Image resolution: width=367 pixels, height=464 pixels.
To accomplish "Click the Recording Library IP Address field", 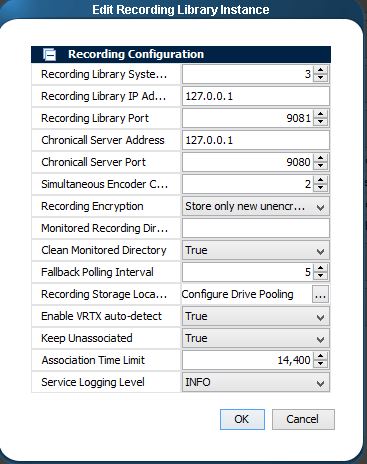I will pyautogui.click(x=256, y=96).
